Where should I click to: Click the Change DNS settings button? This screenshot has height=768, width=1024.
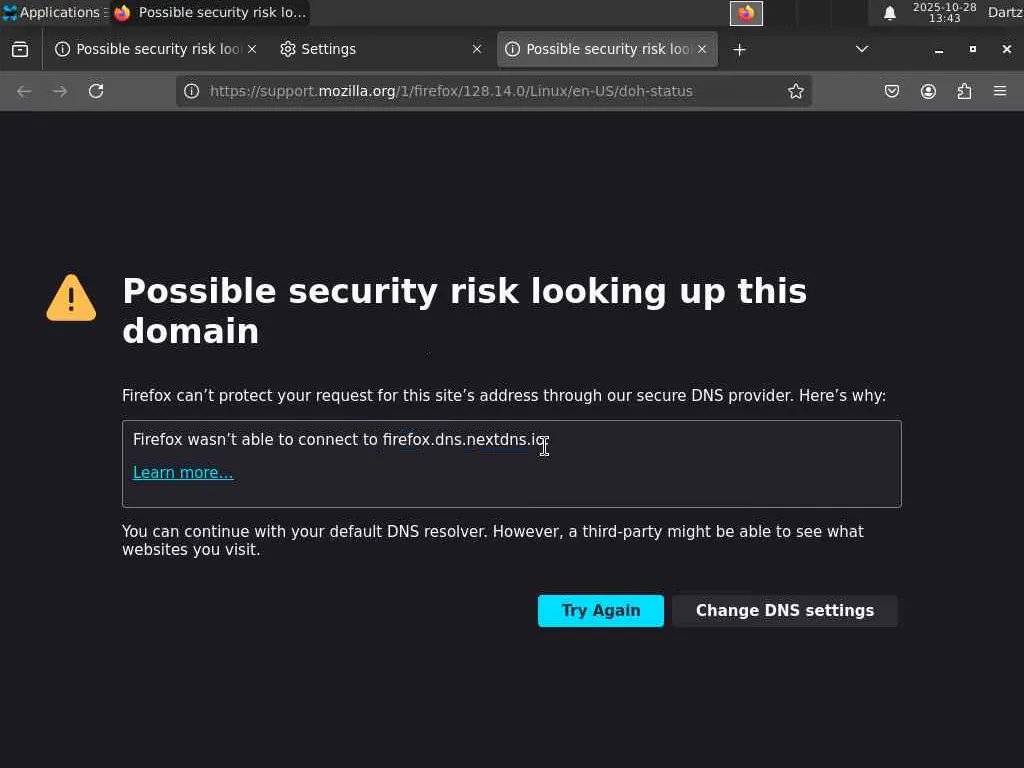click(x=784, y=611)
